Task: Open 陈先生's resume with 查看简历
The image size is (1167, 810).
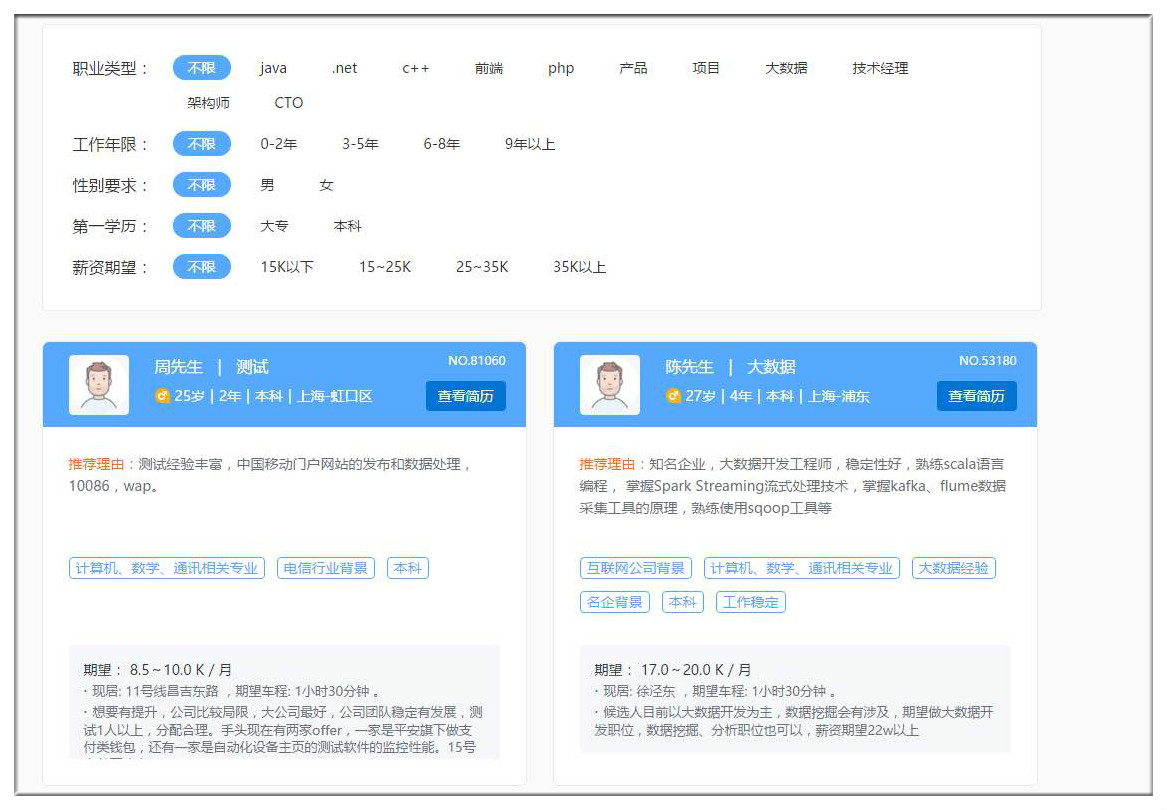Action: 976,396
